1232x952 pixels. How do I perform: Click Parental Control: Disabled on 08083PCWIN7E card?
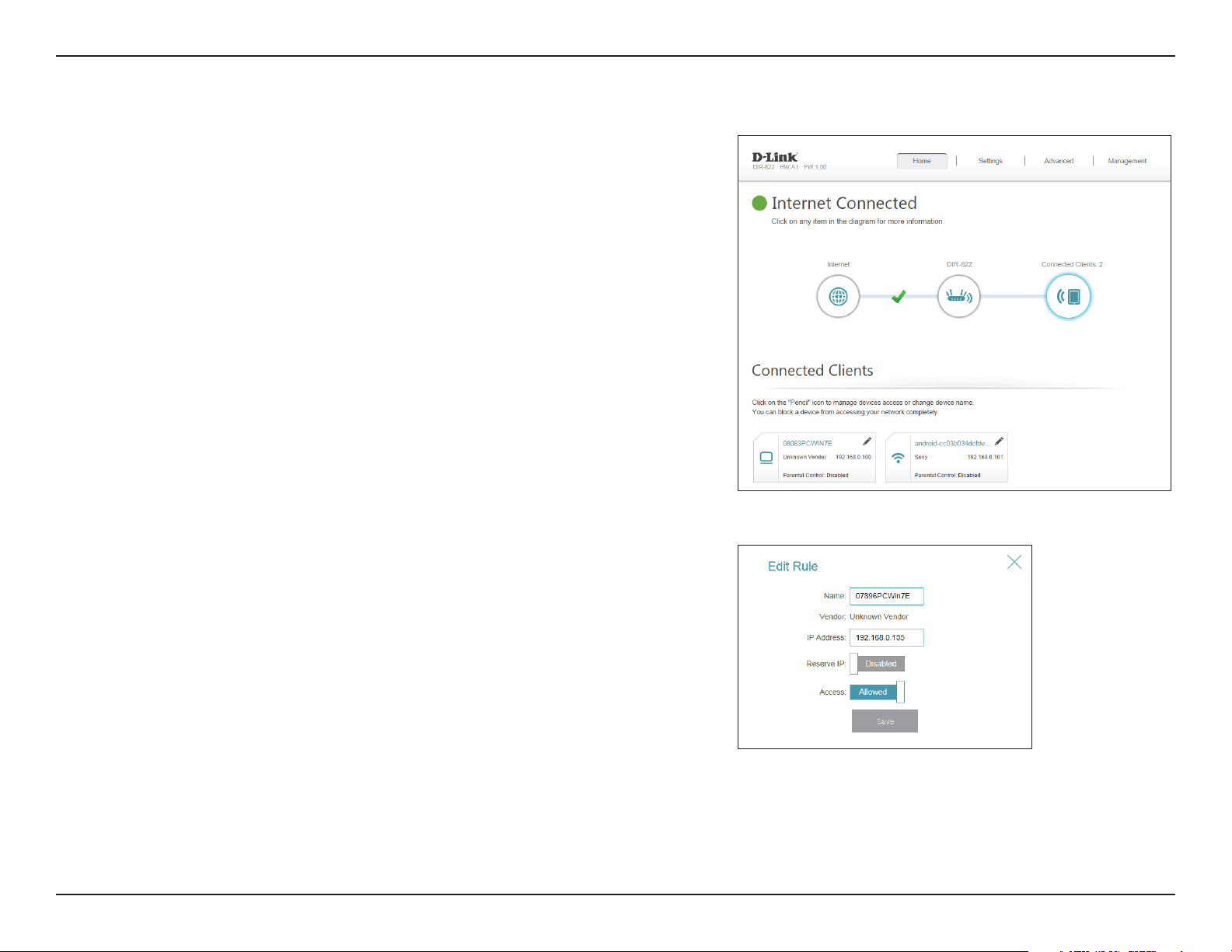coord(815,475)
